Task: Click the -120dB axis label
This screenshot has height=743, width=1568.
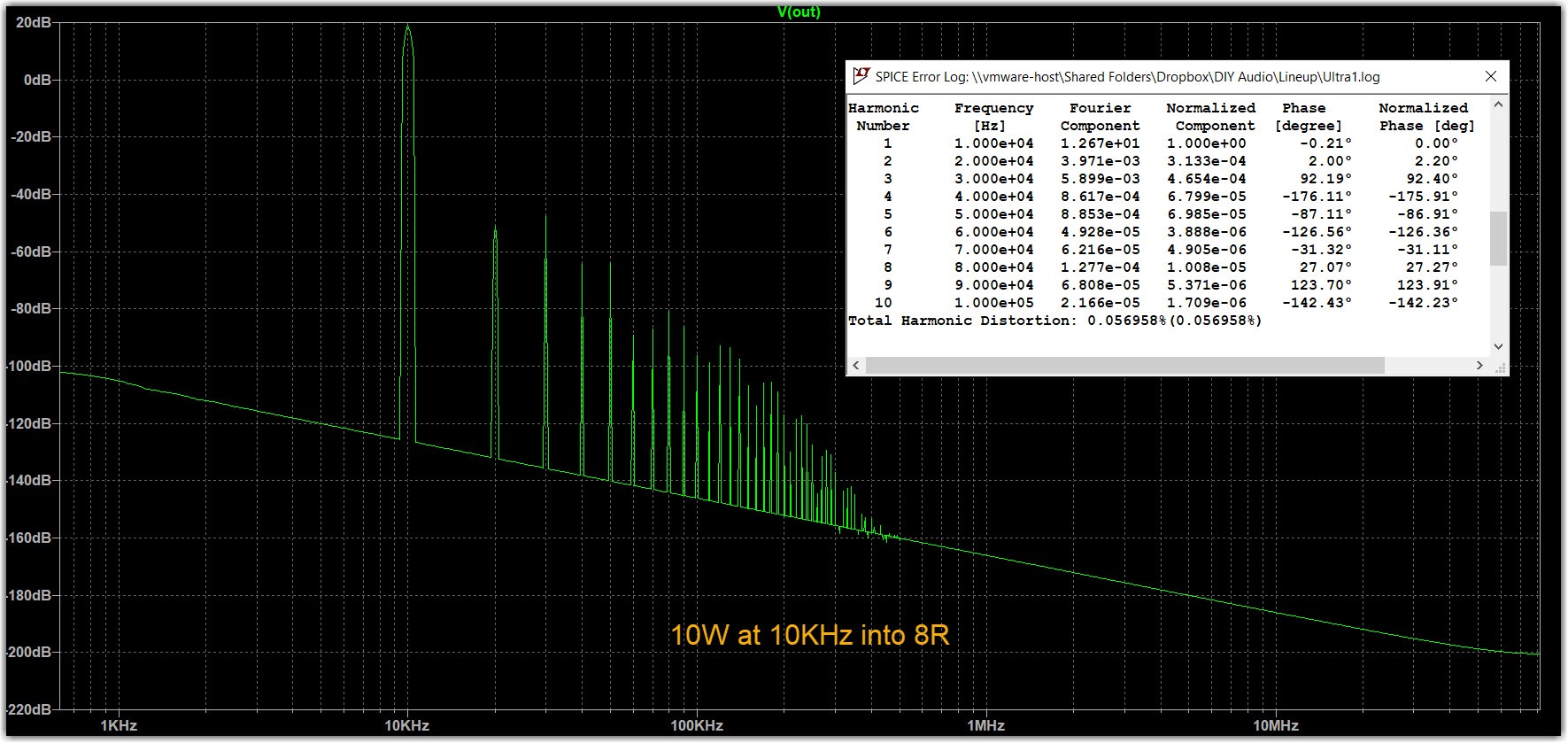Action: click(29, 423)
